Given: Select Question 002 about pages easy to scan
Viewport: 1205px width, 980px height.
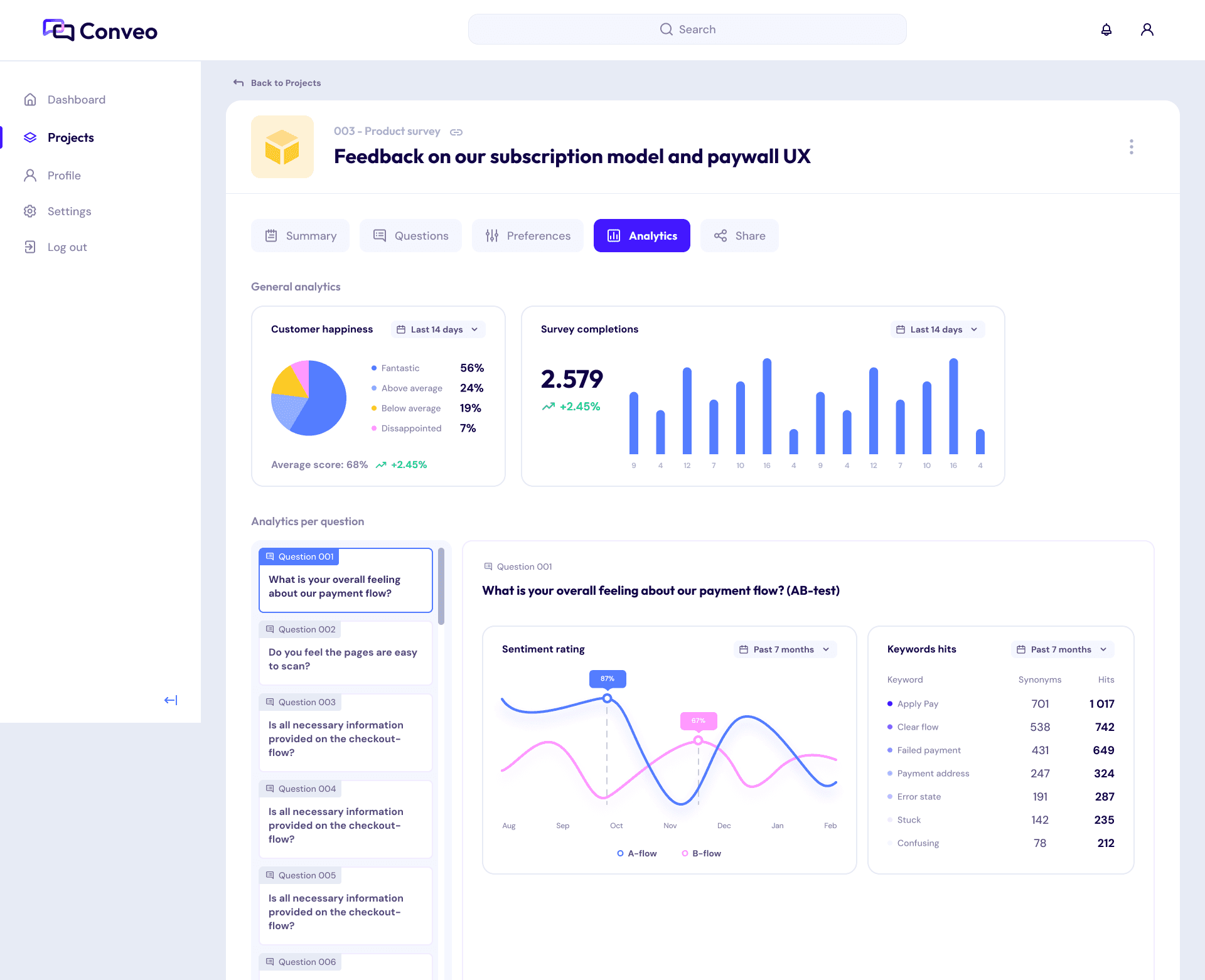Looking at the screenshot, I should (x=346, y=653).
